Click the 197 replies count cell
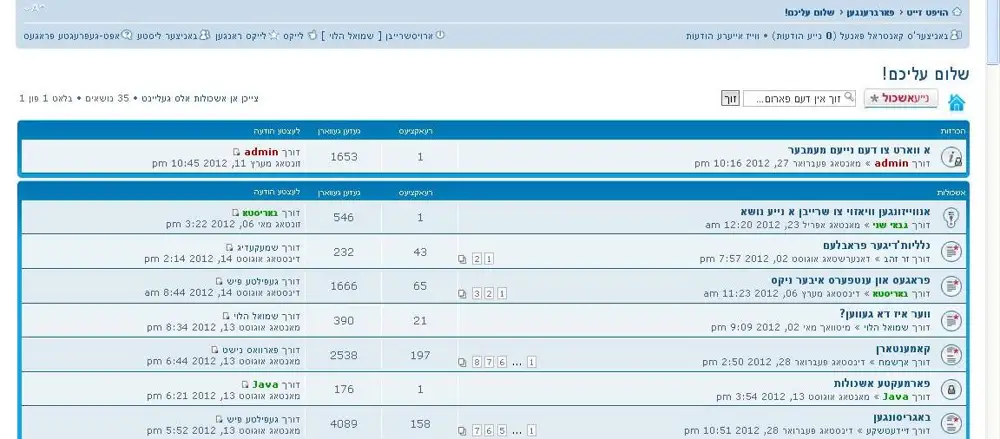 420,355
